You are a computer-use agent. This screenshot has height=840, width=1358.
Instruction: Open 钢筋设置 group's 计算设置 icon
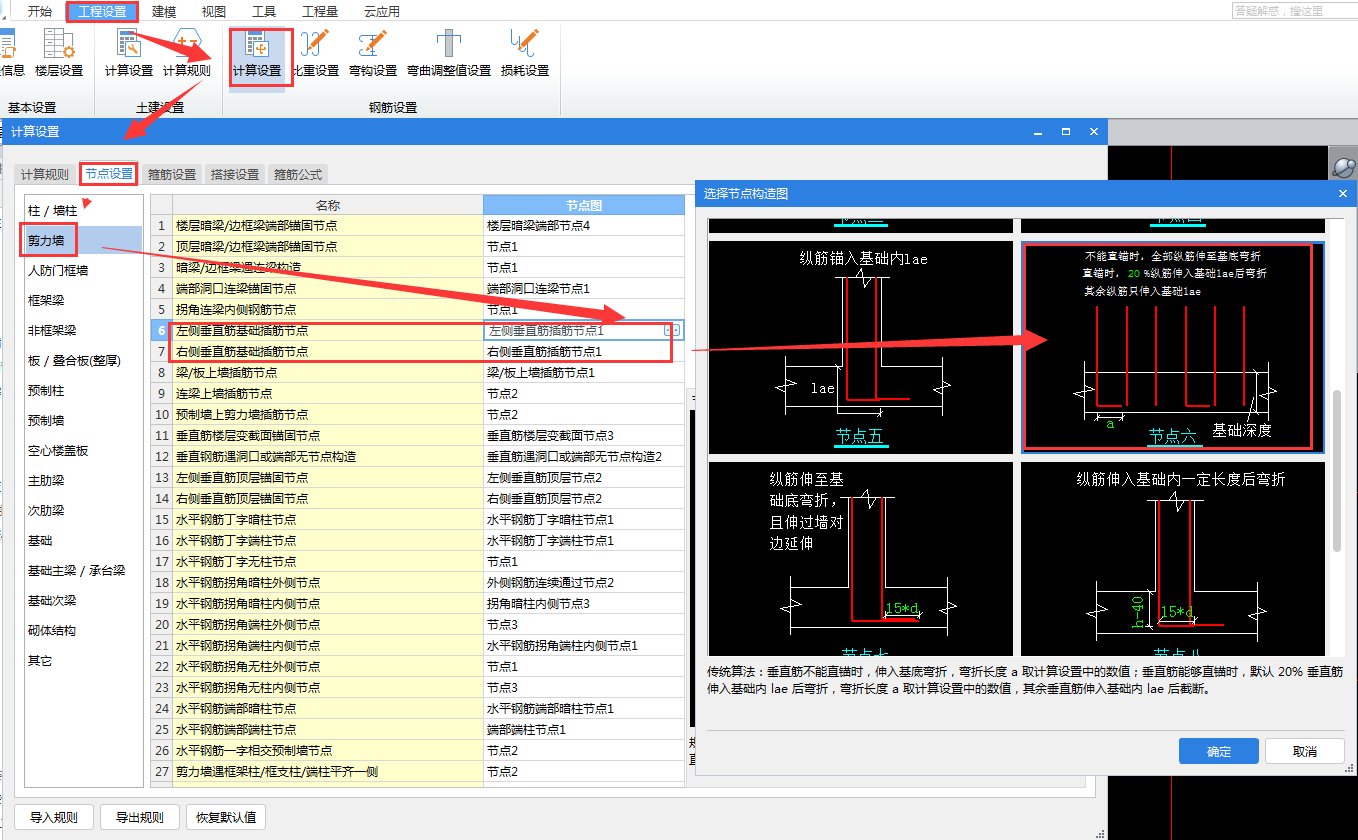[257, 54]
